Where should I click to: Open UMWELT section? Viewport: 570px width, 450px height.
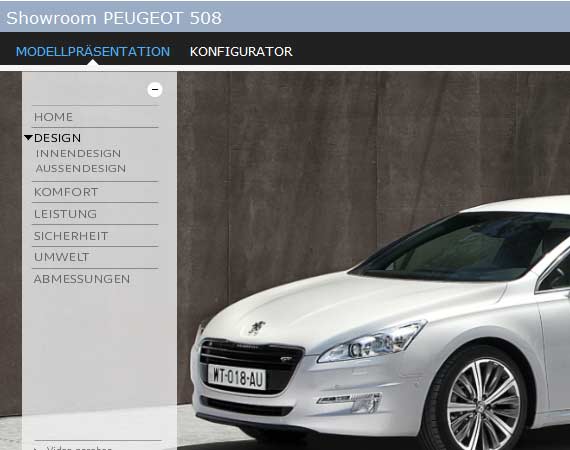click(61, 257)
